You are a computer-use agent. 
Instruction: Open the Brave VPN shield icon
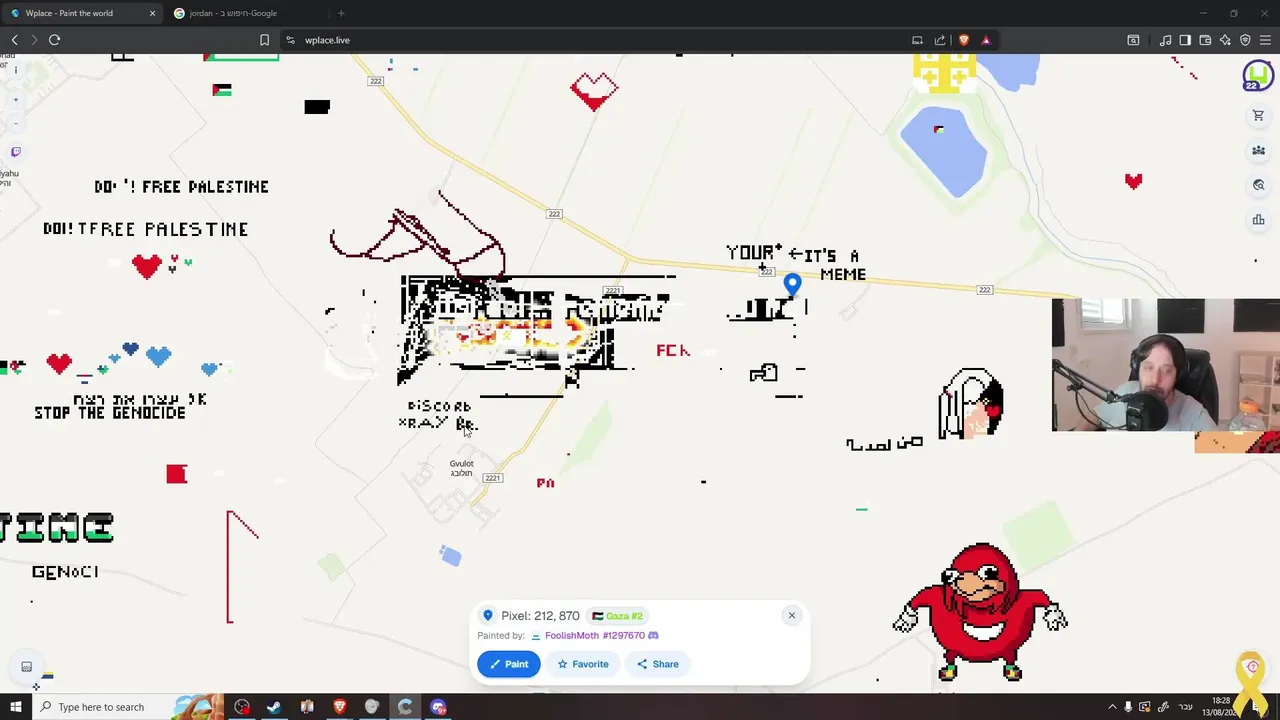pyautogui.click(x=1245, y=40)
